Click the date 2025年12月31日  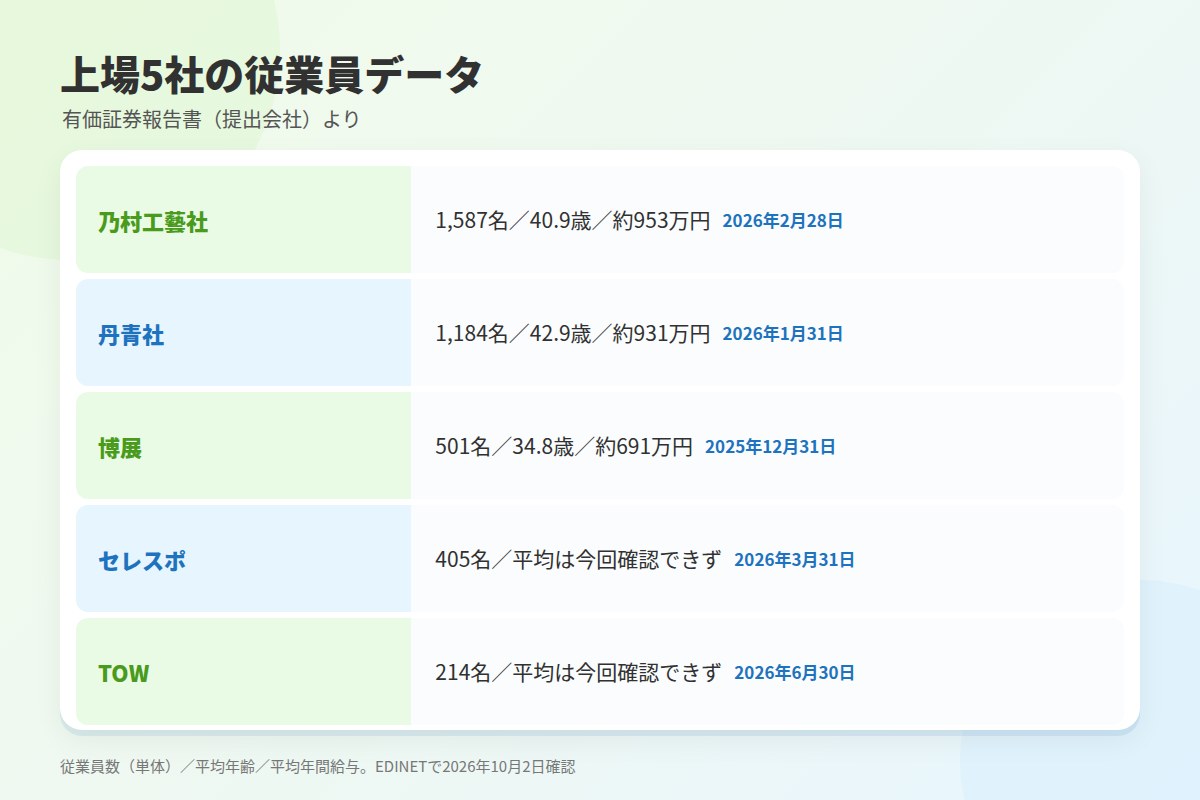point(770,447)
